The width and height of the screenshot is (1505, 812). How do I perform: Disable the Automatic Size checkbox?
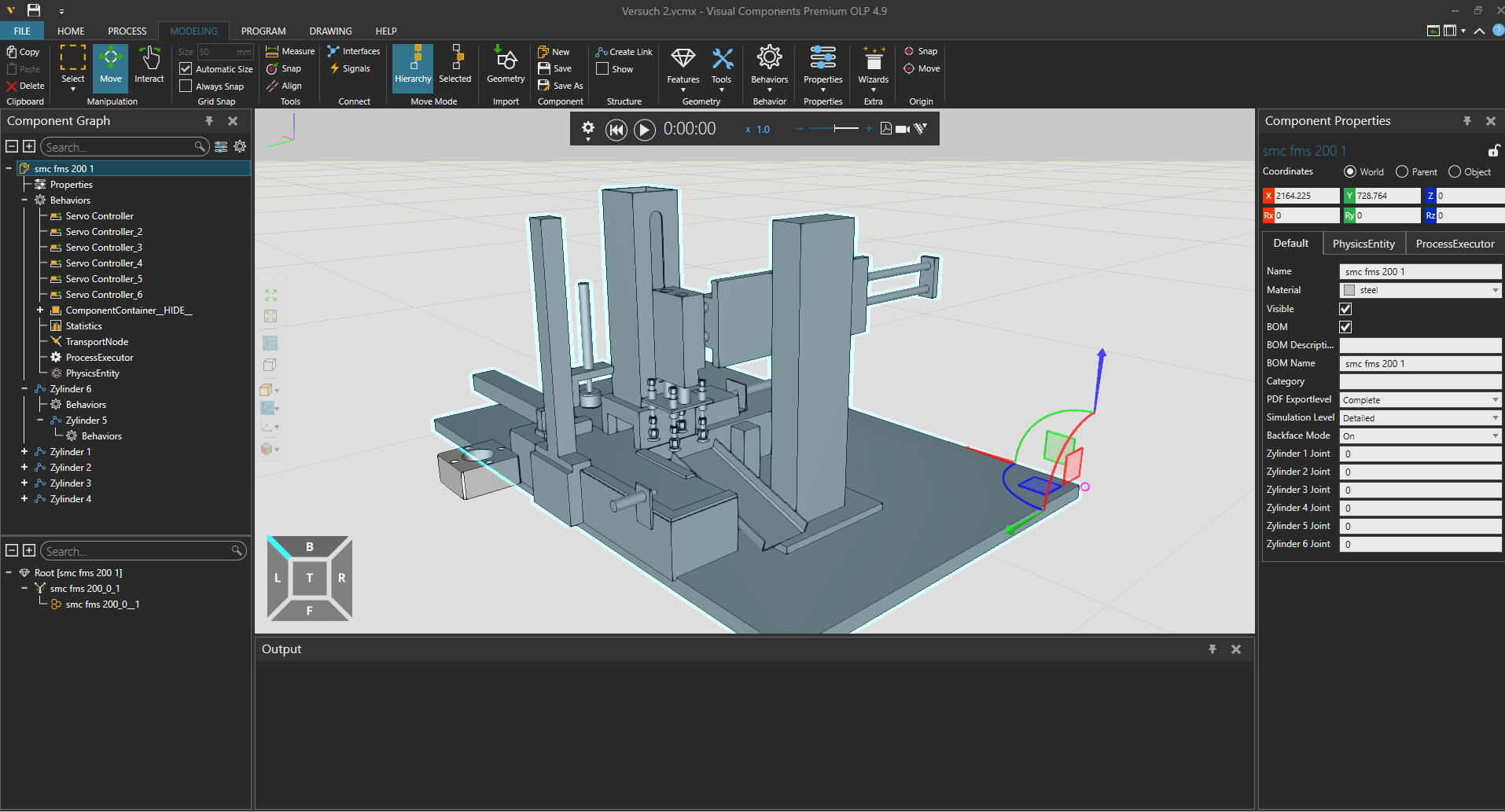[x=186, y=69]
